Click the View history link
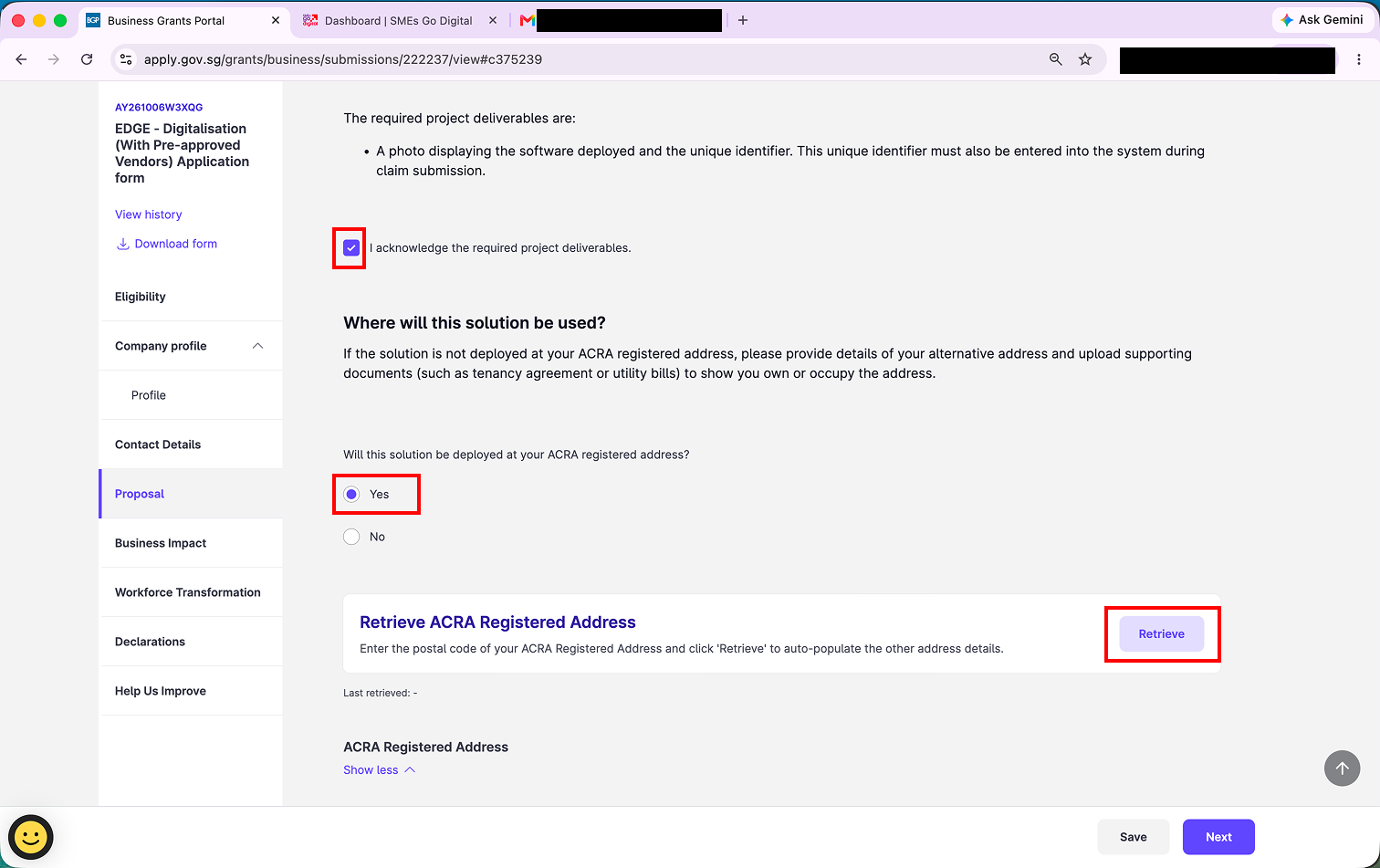The height and width of the screenshot is (868, 1380). (148, 214)
